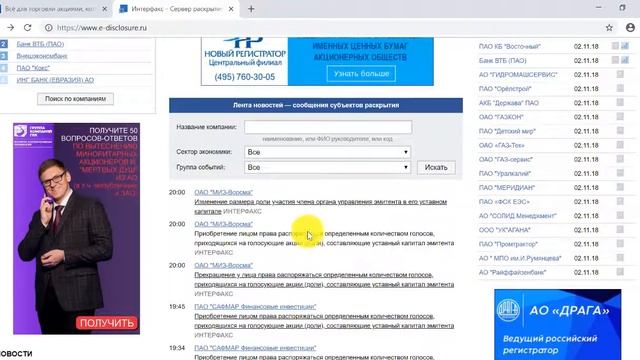Open Изменение размера доли участия news link
640x360 pixels.
[320, 207]
